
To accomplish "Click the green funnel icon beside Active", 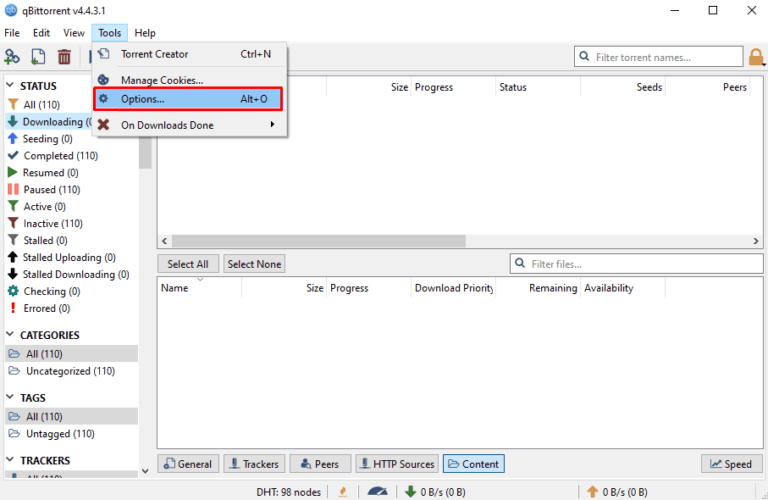I will click(13, 206).
